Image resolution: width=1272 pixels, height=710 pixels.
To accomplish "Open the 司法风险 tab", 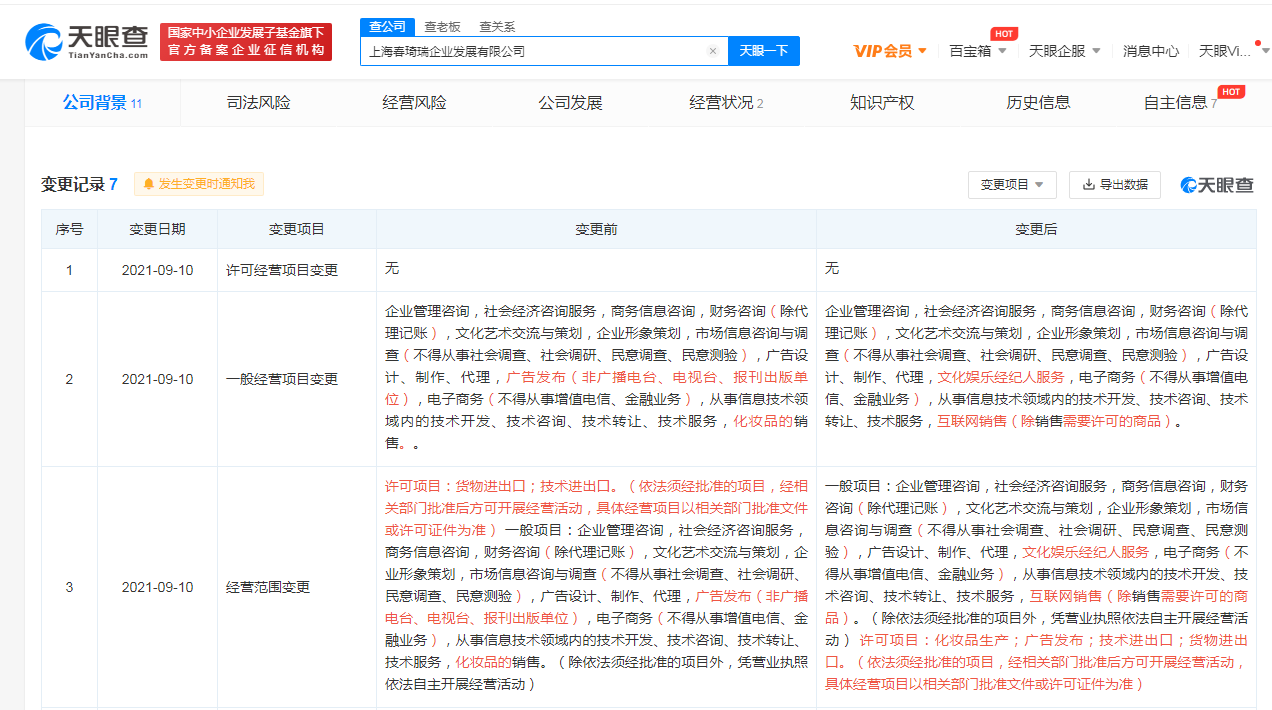I will (258, 102).
